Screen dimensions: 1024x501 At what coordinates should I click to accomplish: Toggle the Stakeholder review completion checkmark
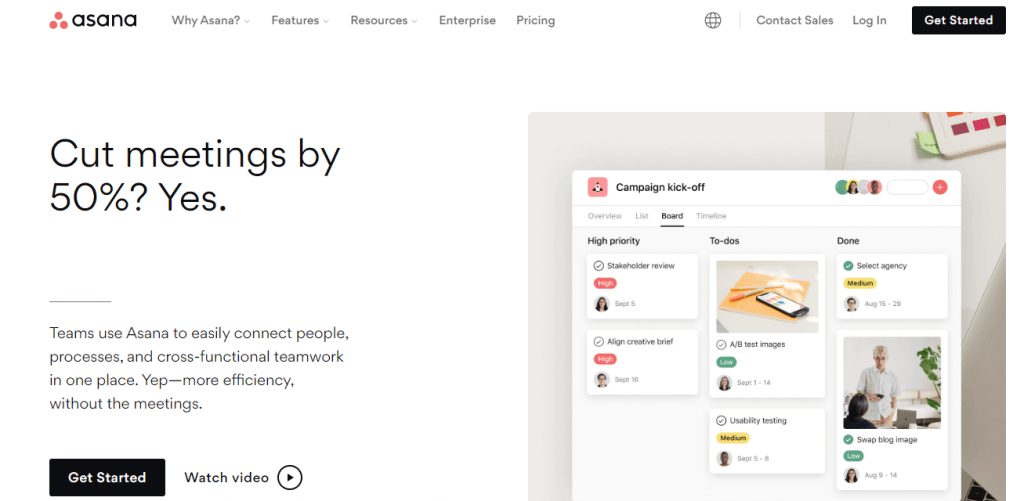coord(598,266)
